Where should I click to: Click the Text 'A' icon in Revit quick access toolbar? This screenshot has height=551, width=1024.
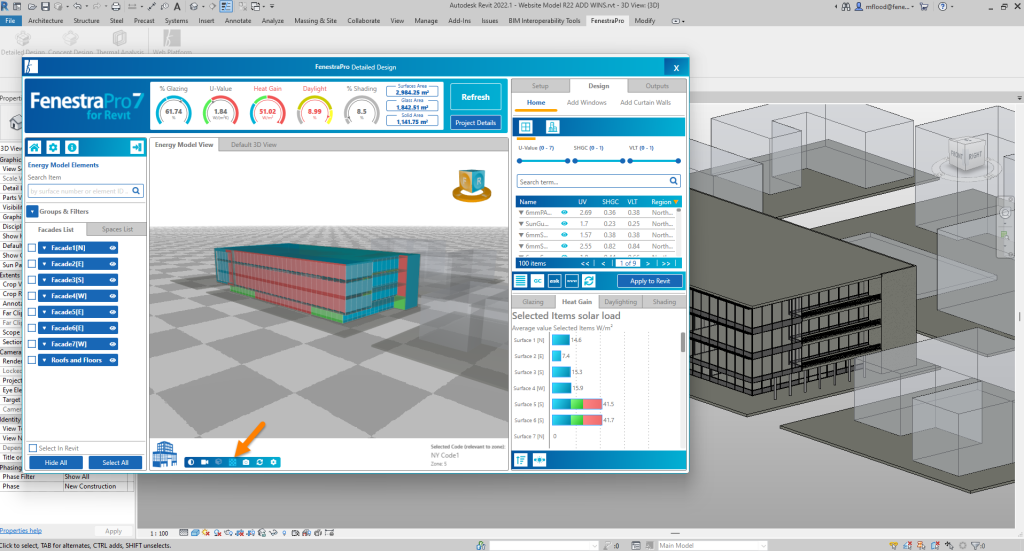[177, 7]
